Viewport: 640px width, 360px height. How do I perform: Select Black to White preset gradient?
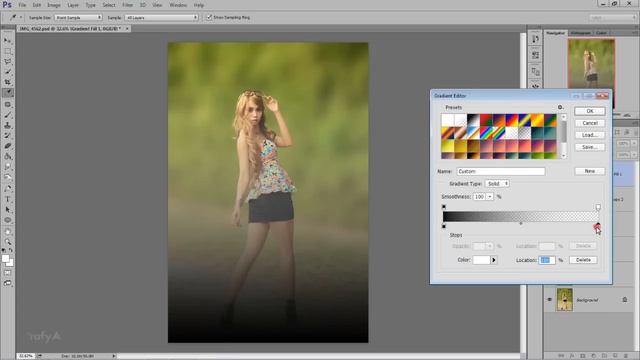pos(473,120)
